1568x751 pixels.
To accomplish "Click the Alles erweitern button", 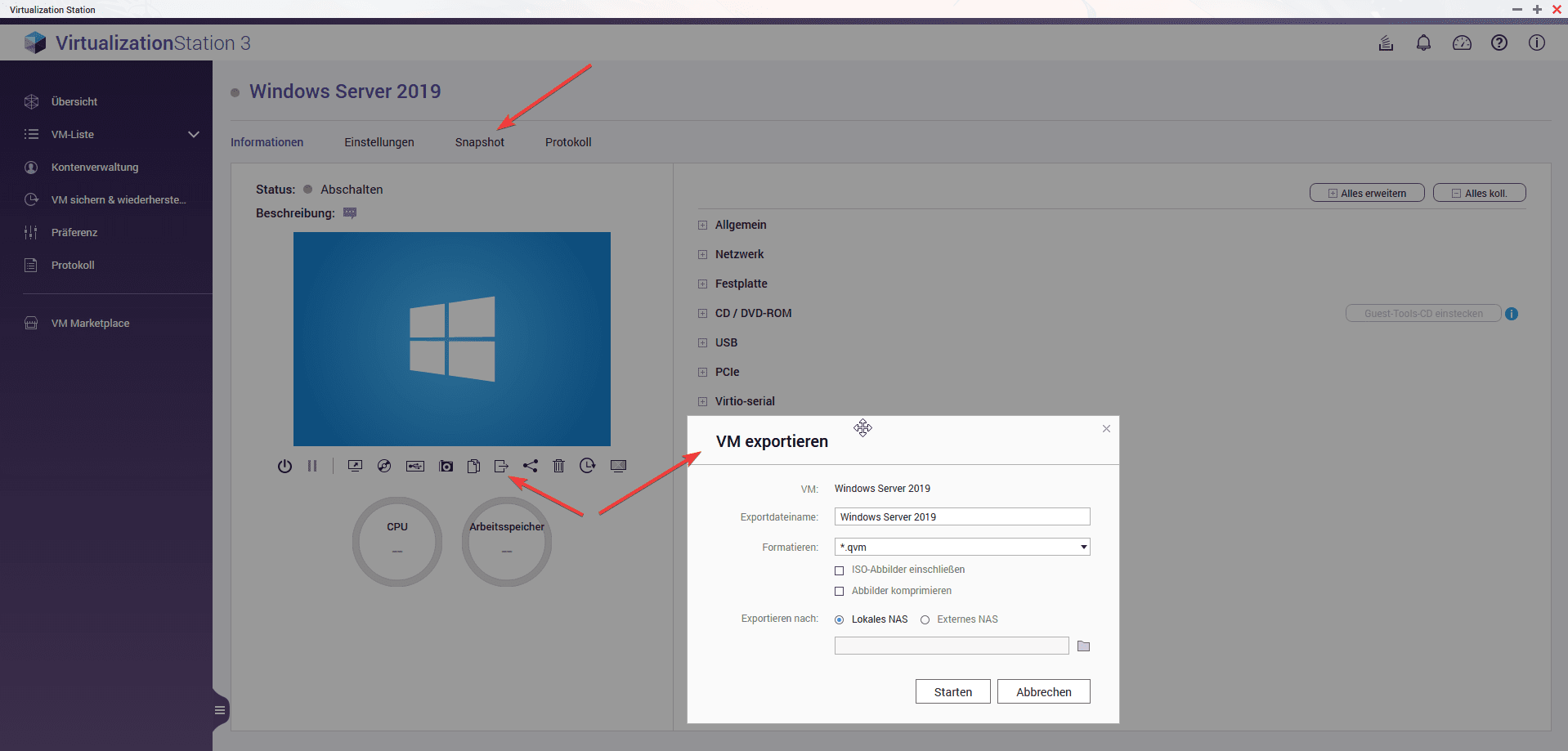I will (1367, 193).
